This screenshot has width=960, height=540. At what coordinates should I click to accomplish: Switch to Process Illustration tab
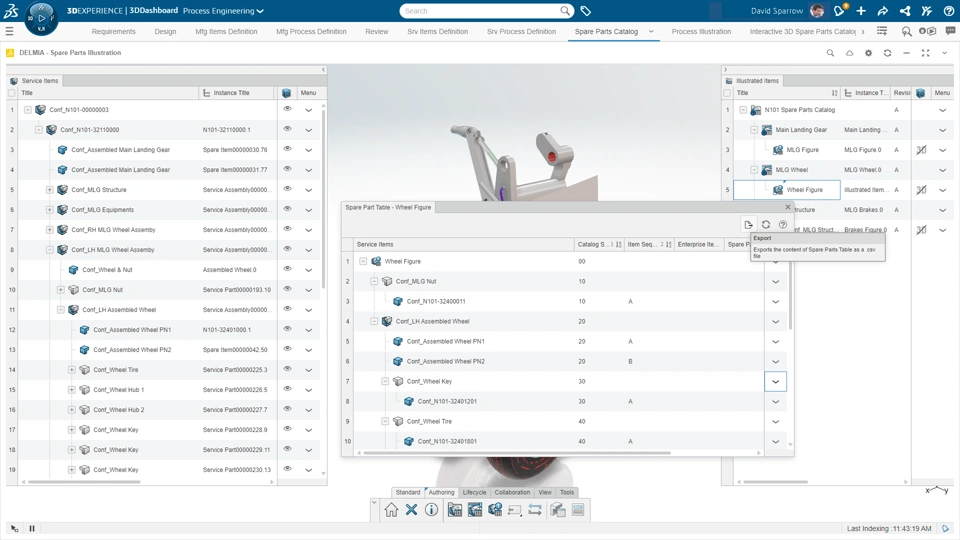(x=701, y=31)
